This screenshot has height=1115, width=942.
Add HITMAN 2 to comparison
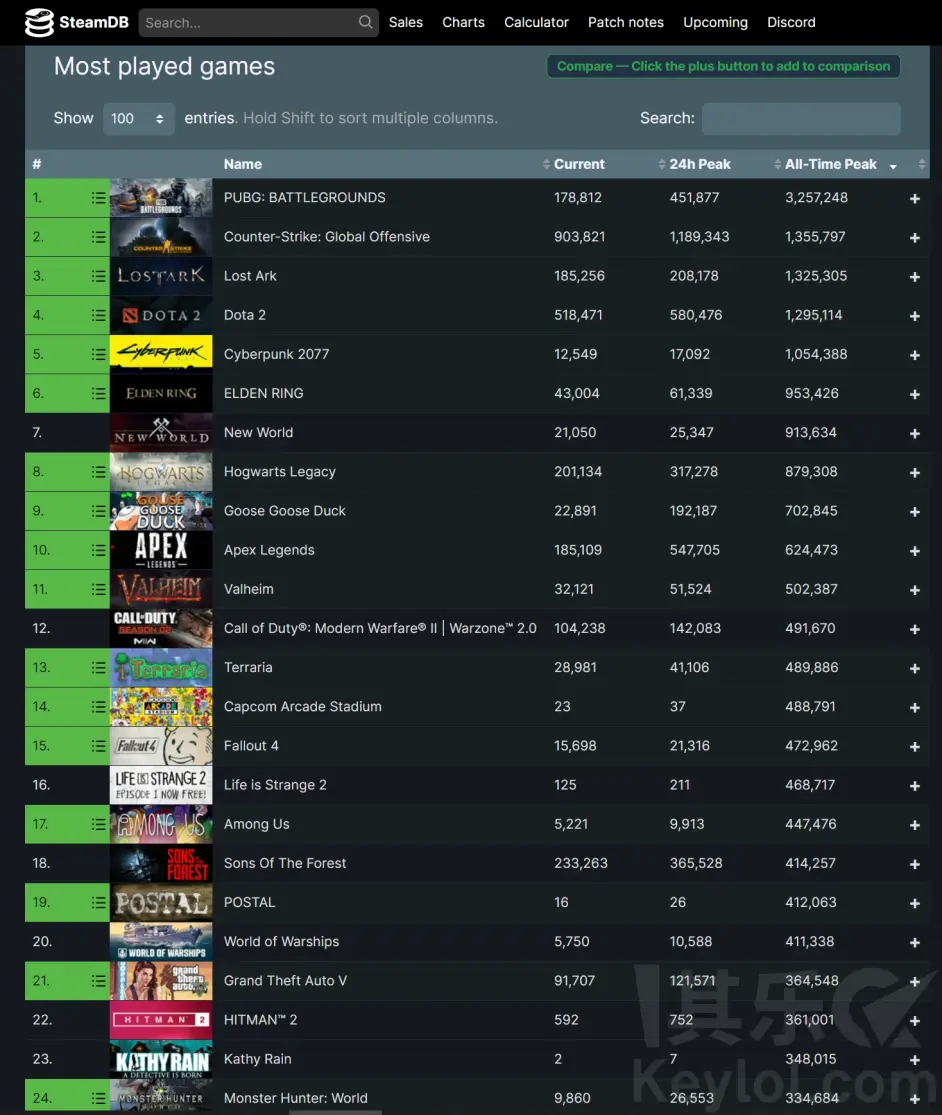(x=914, y=1020)
